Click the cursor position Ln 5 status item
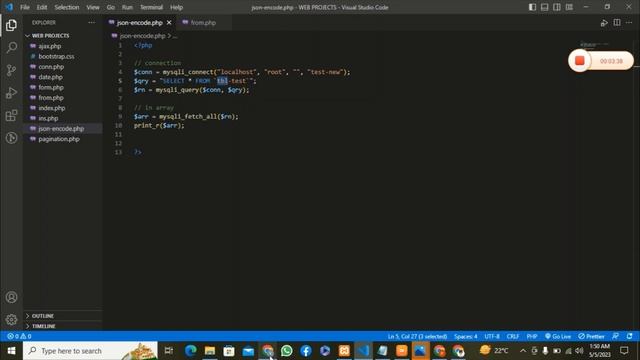640x360 pixels. tap(417, 336)
